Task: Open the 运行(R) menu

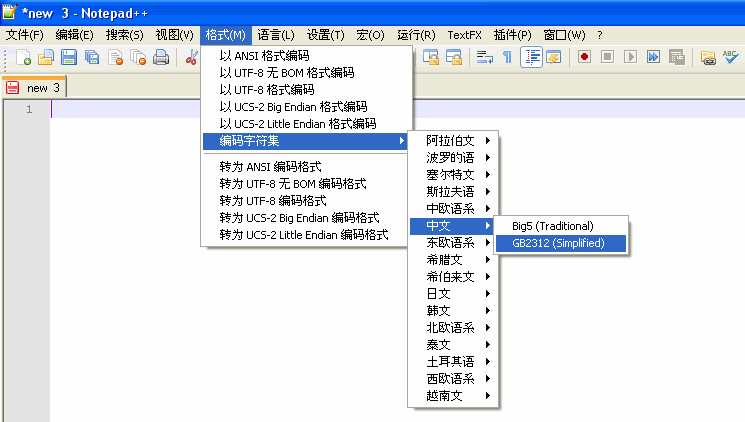Action: coord(416,35)
